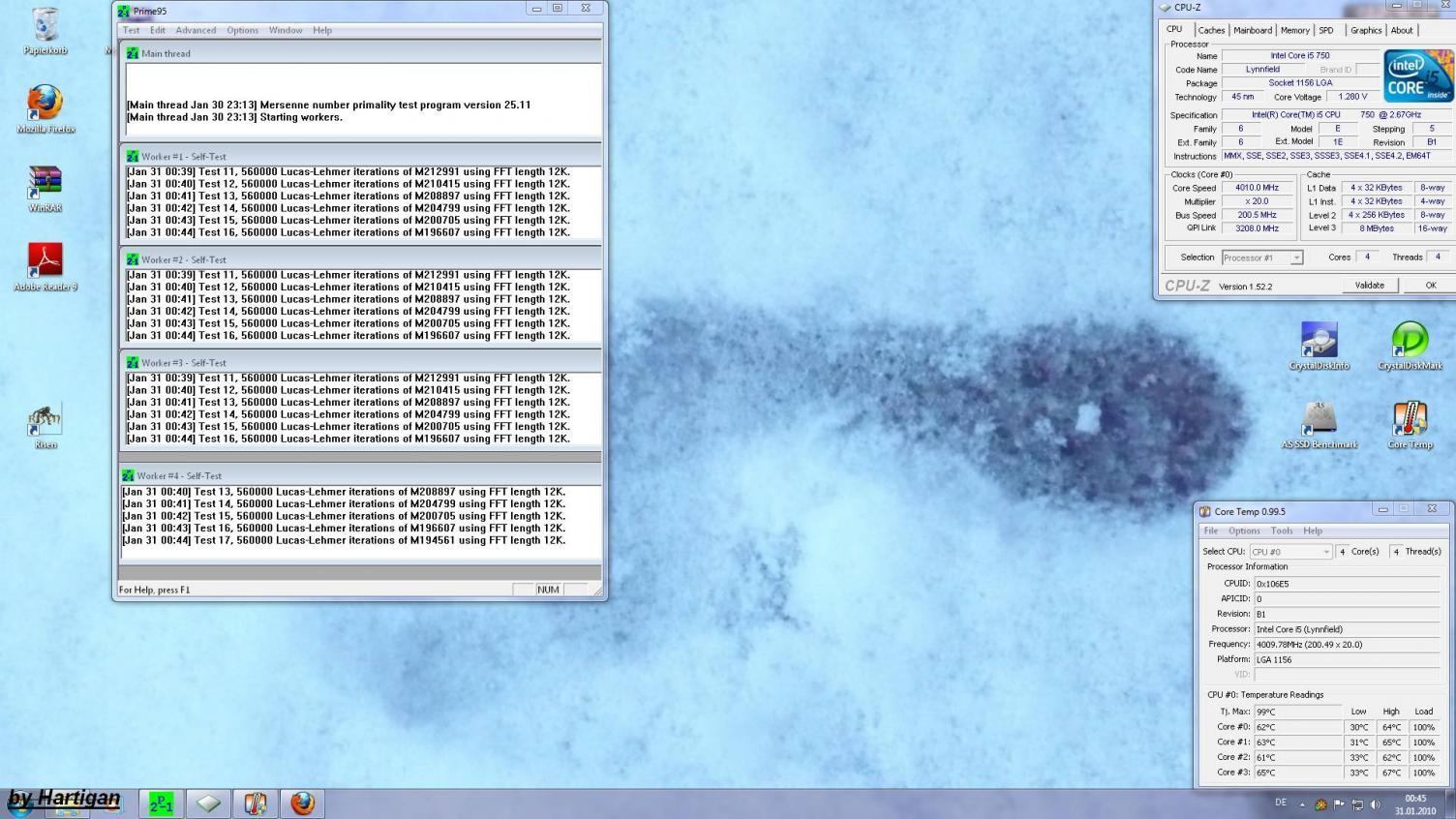Open the Test menu in Prime95

tap(131, 30)
